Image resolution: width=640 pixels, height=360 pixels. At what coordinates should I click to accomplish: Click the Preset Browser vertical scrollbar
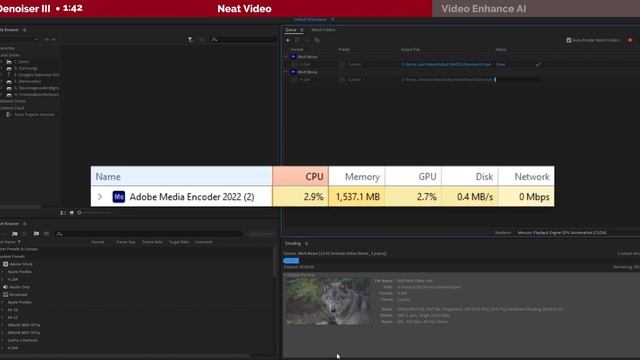coord(275,261)
